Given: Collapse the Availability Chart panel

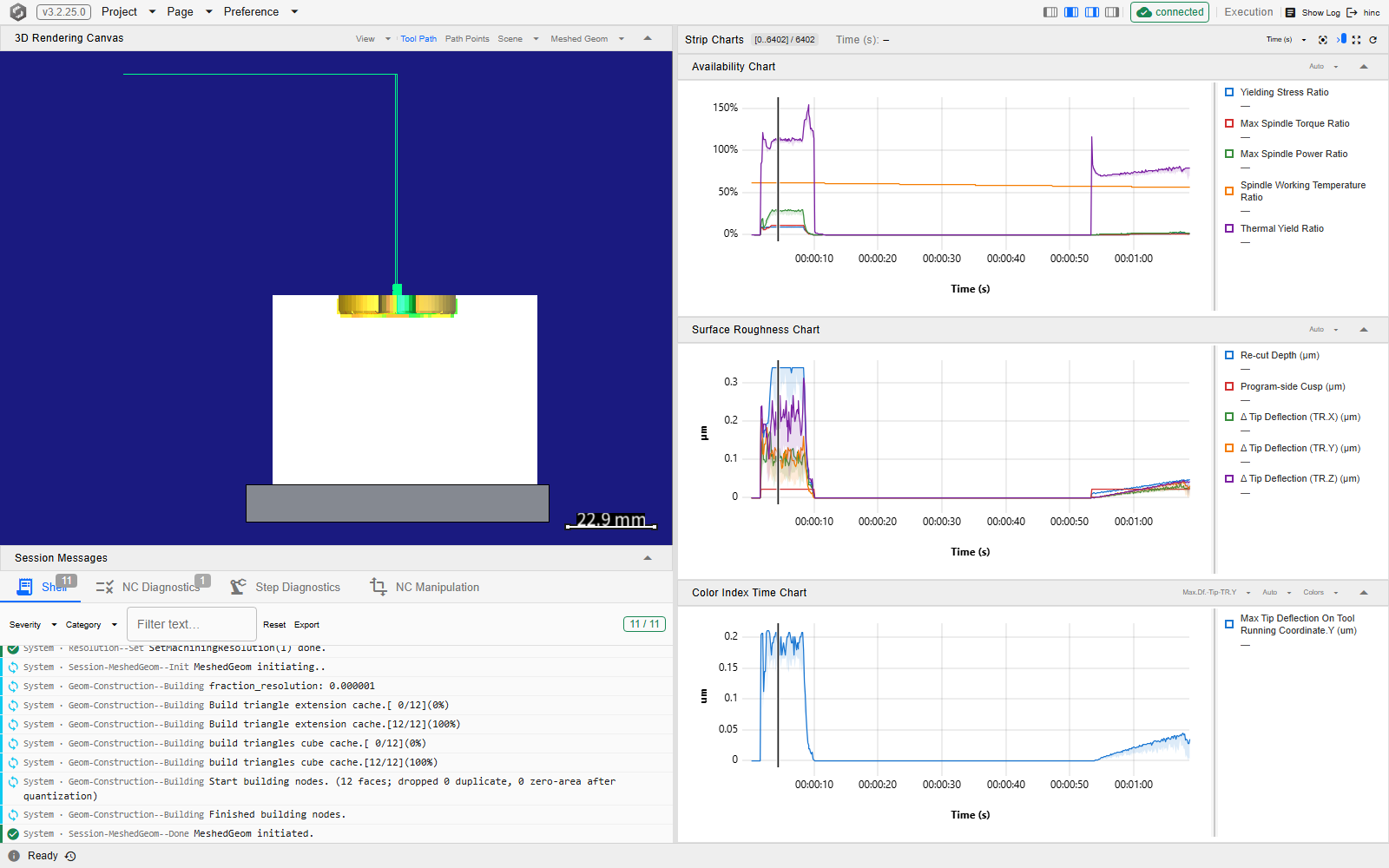Looking at the screenshot, I should pyautogui.click(x=1364, y=67).
